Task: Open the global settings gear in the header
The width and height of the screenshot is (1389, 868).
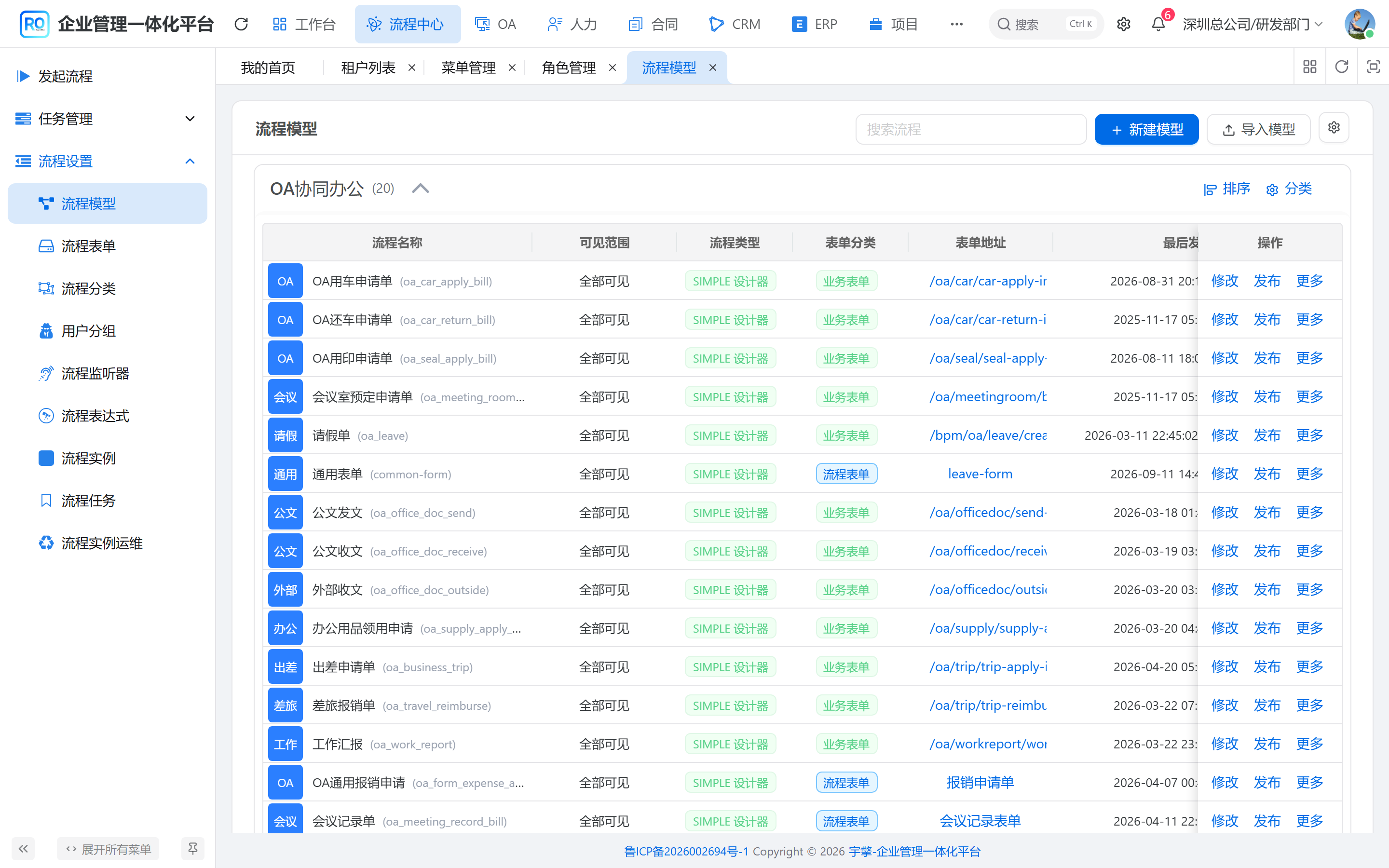Action: [1123, 24]
